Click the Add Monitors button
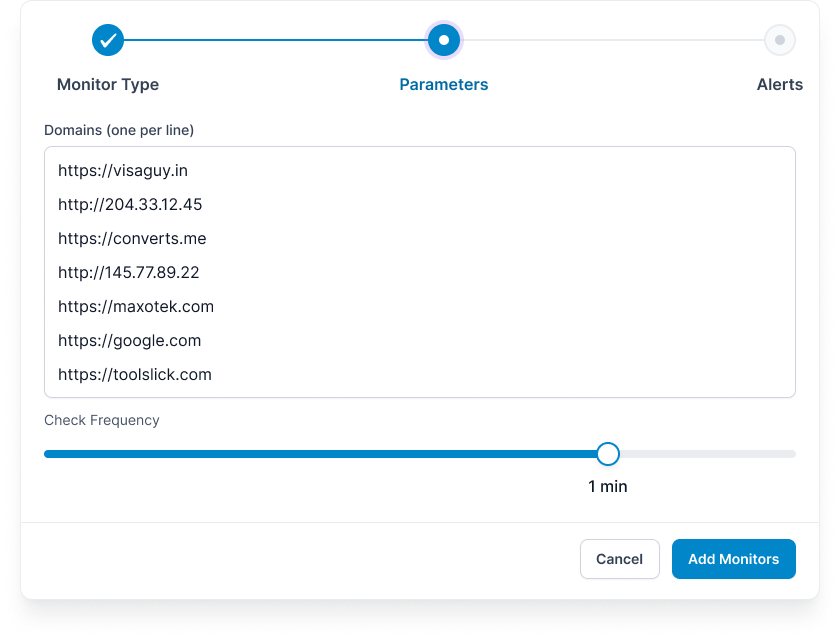Viewport: 840px width, 640px height. click(x=733, y=559)
